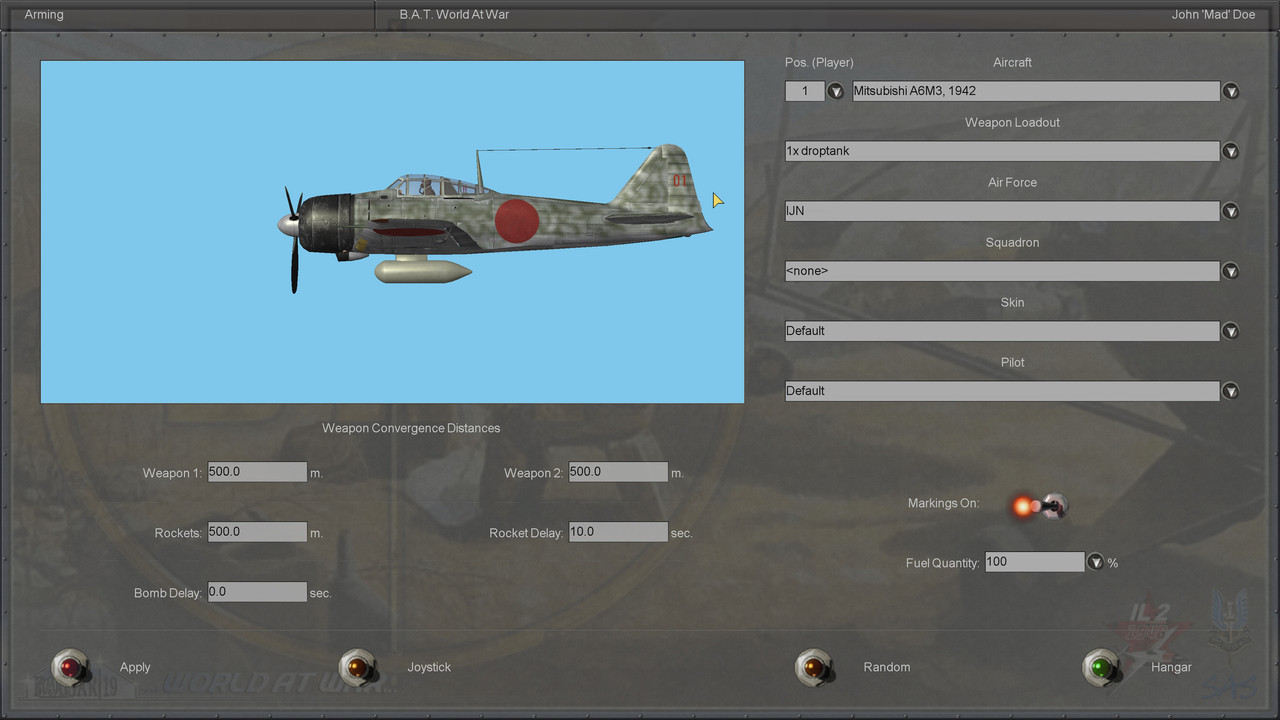This screenshot has width=1280, height=720.
Task: Click the Bomb Delay input field
Action: coord(257,592)
